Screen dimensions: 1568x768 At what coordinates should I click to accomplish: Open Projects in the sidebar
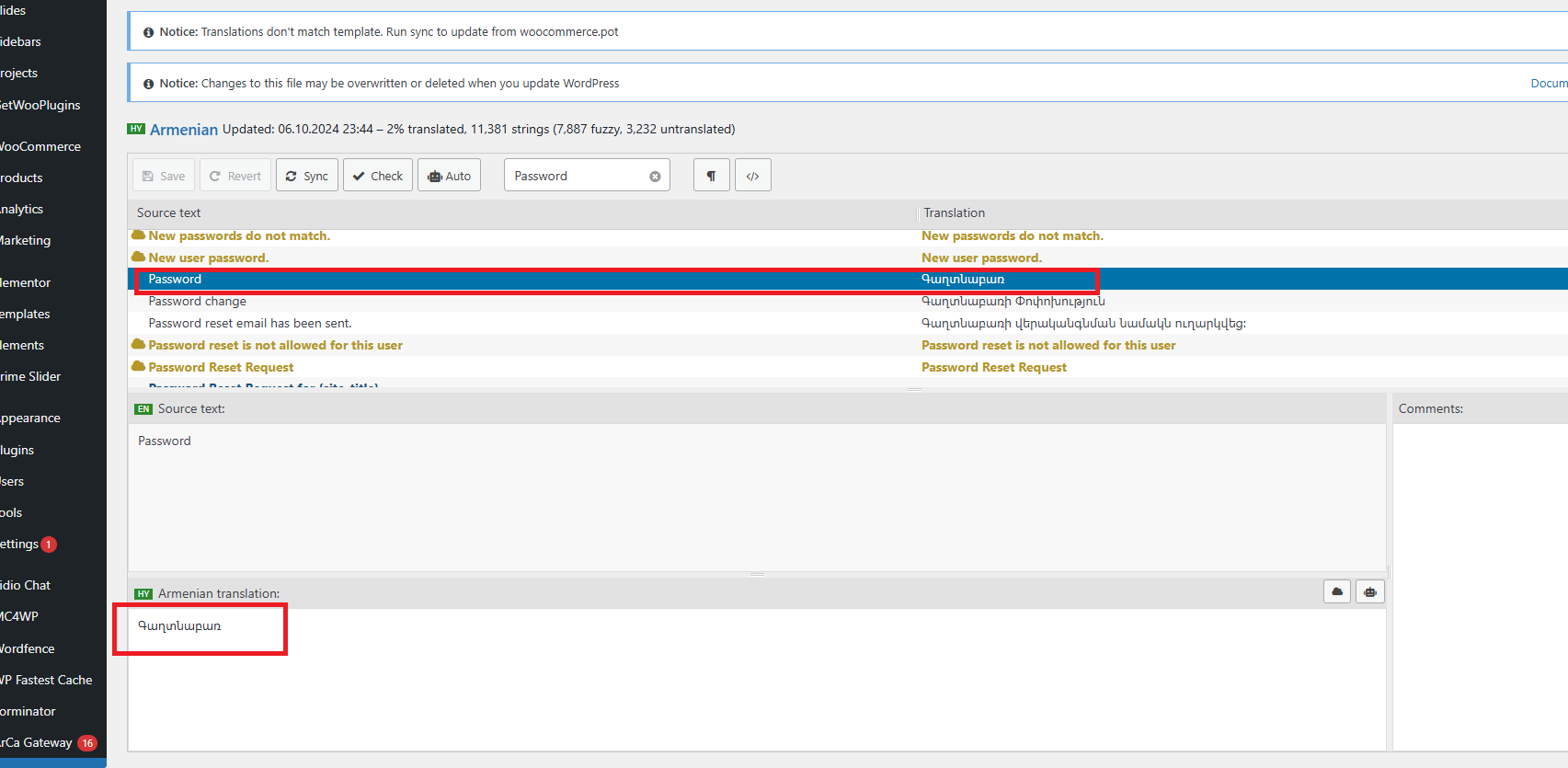[x=19, y=73]
